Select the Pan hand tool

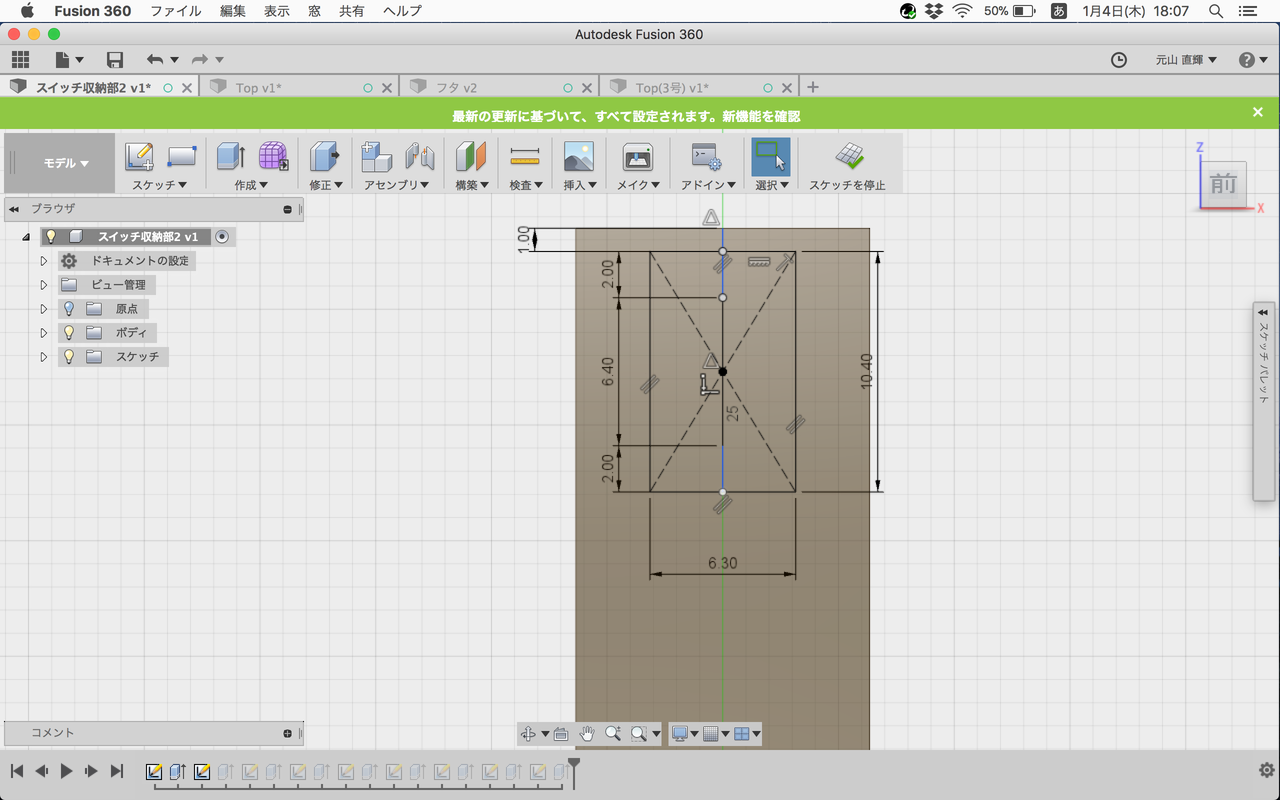[587, 734]
